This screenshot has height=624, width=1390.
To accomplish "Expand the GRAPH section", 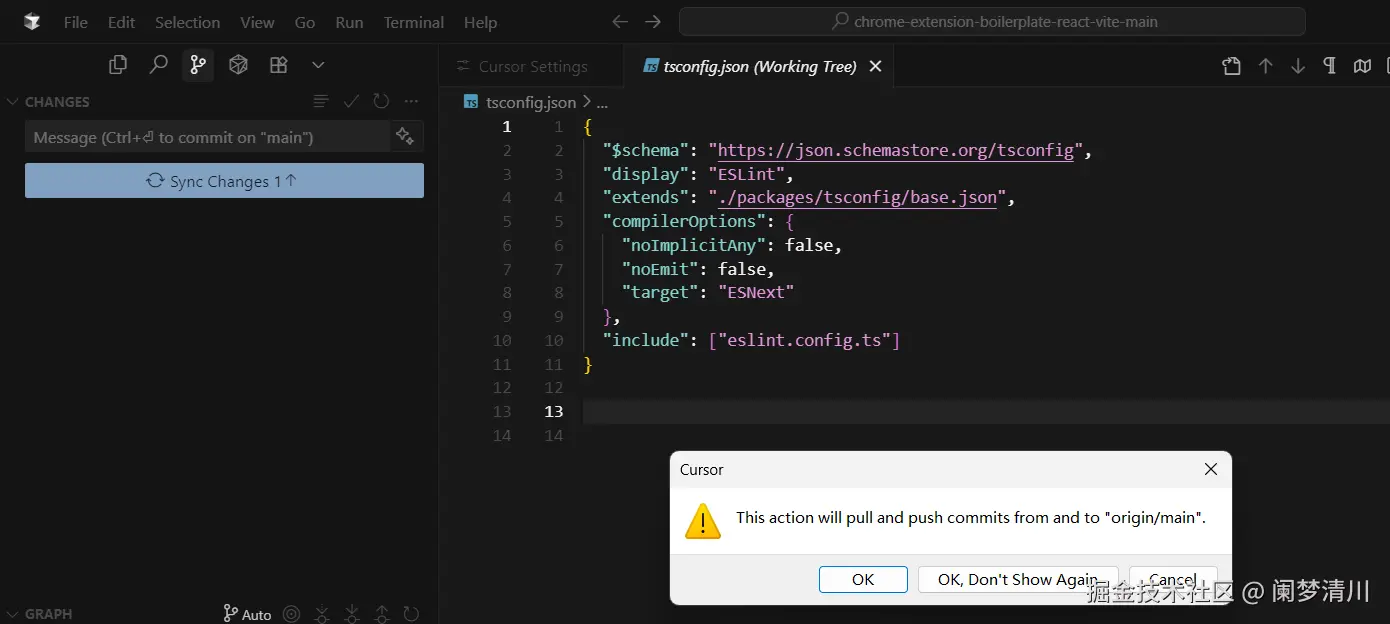I will (14, 614).
